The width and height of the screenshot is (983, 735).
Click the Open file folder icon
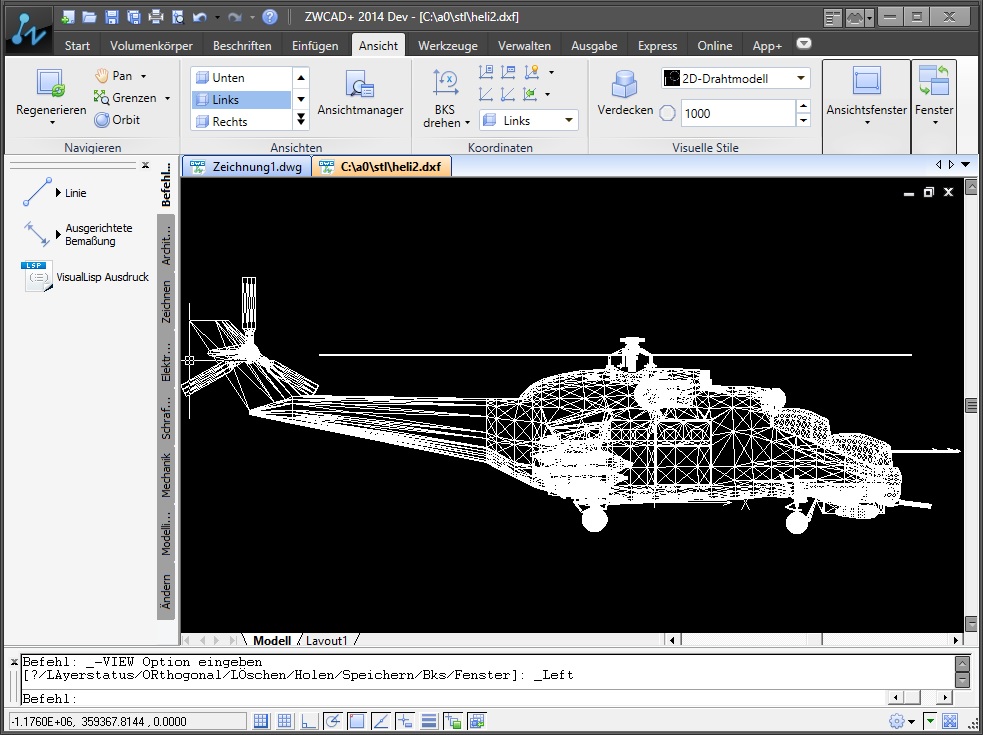point(89,17)
